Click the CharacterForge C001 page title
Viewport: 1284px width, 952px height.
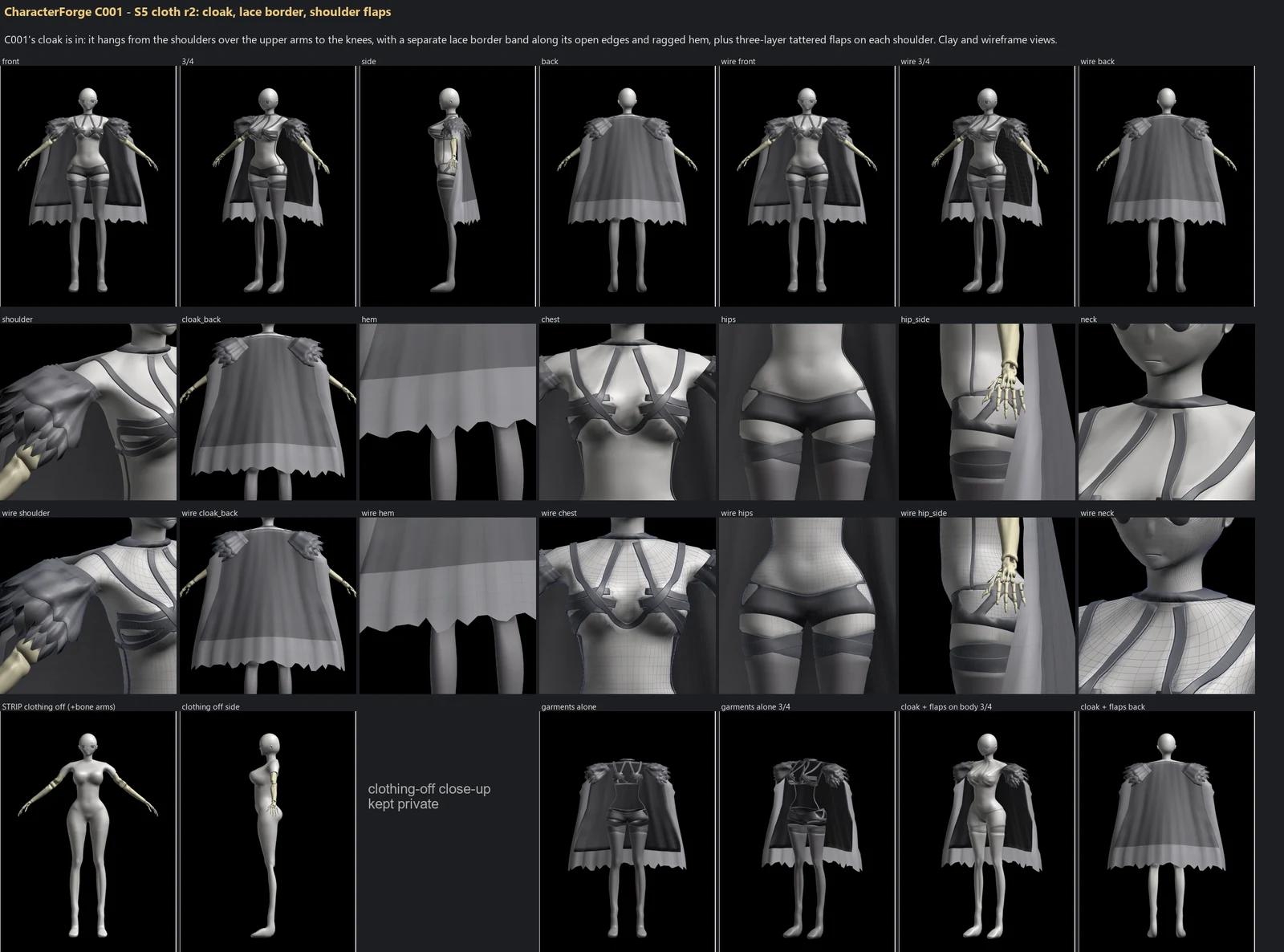pyautogui.click(x=197, y=12)
